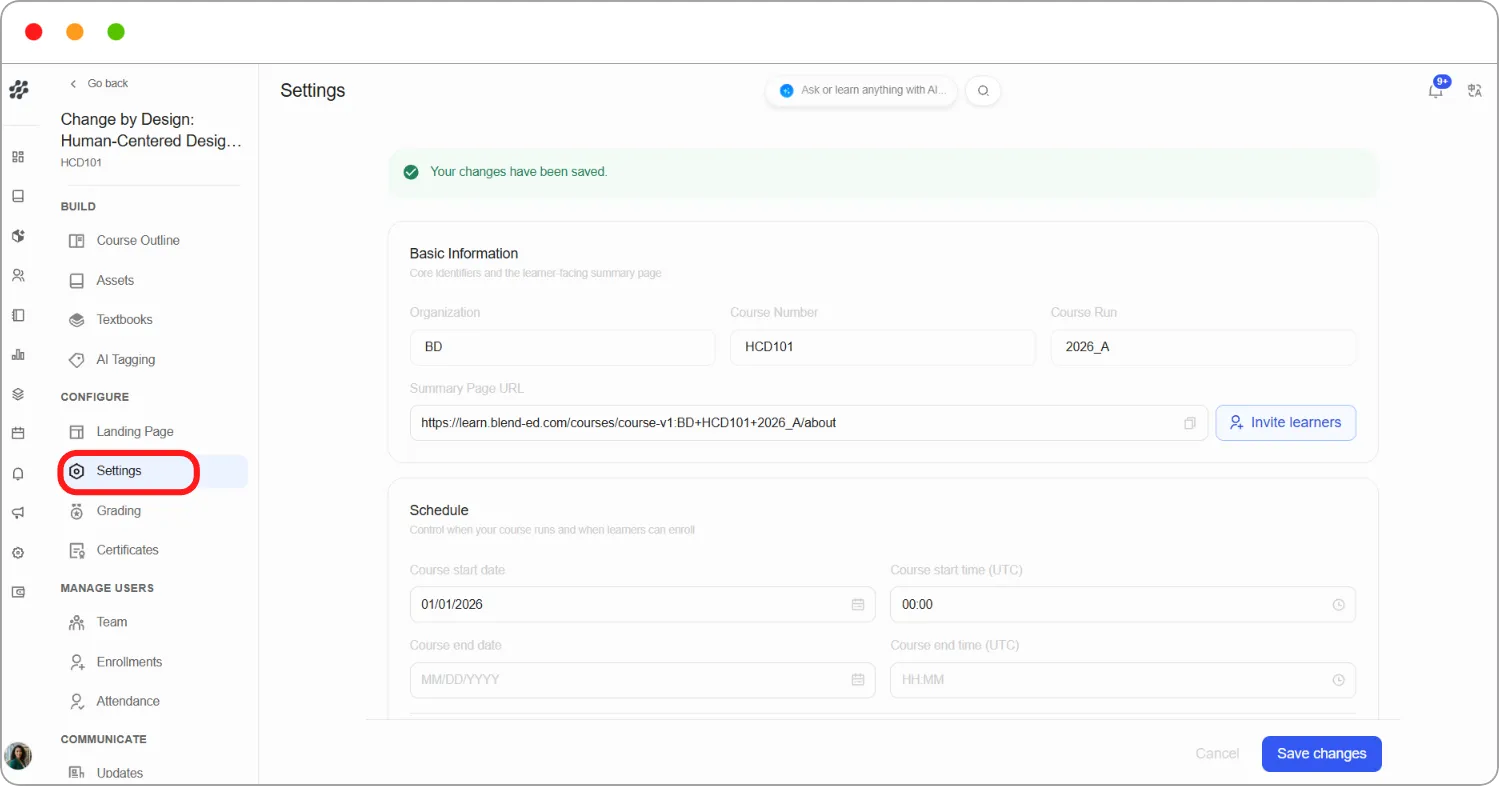This screenshot has height=786, width=1499.
Task: Open the user avatar photo
Action: [x=18, y=756]
